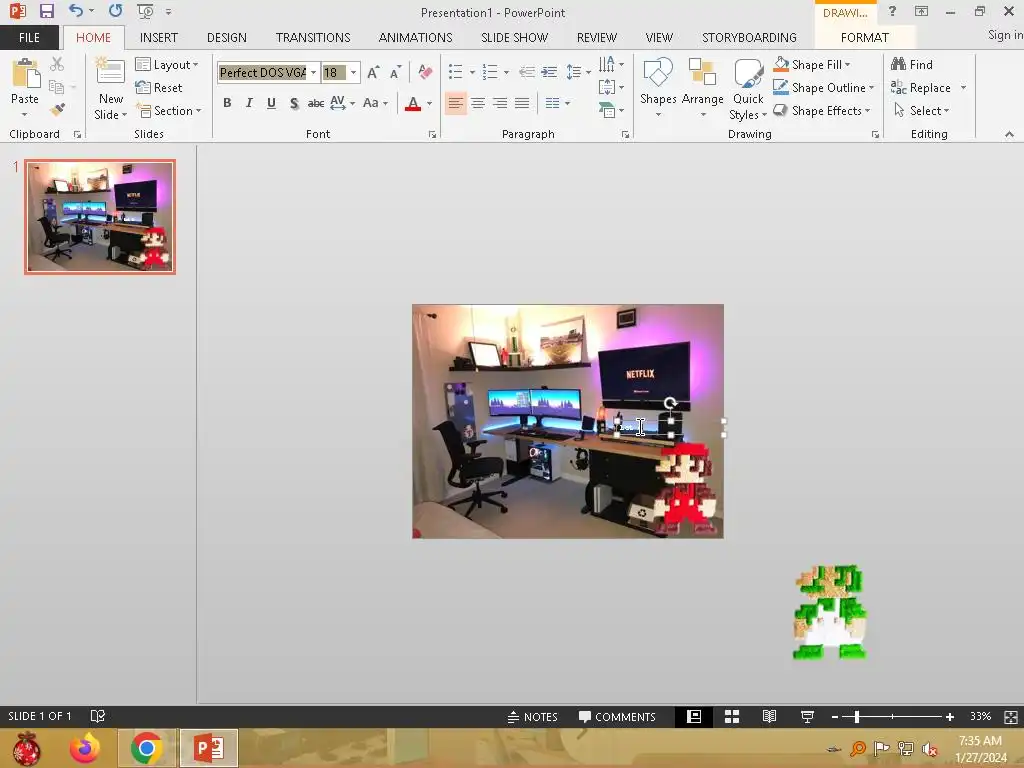Click the Arrange objects icon
This screenshot has height=768, width=1024.
click(703, 88)
